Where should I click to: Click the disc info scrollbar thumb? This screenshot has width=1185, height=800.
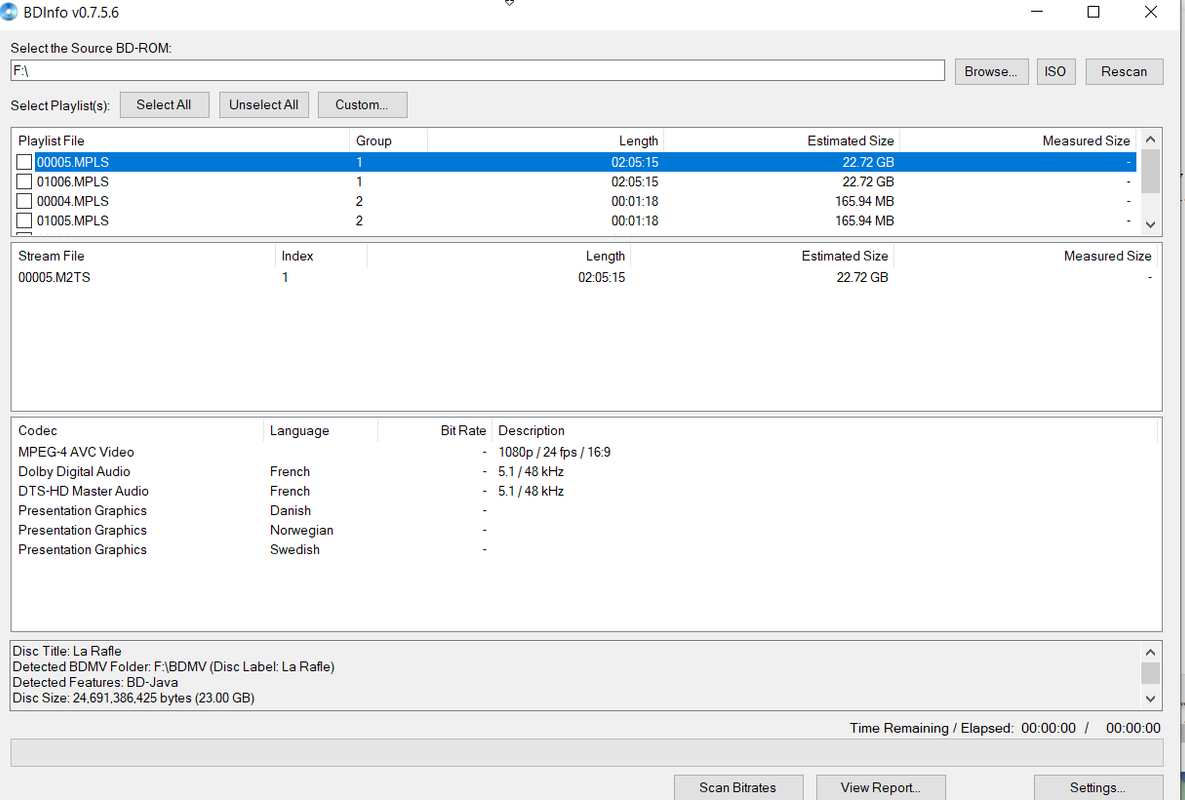coord(1150,672)
